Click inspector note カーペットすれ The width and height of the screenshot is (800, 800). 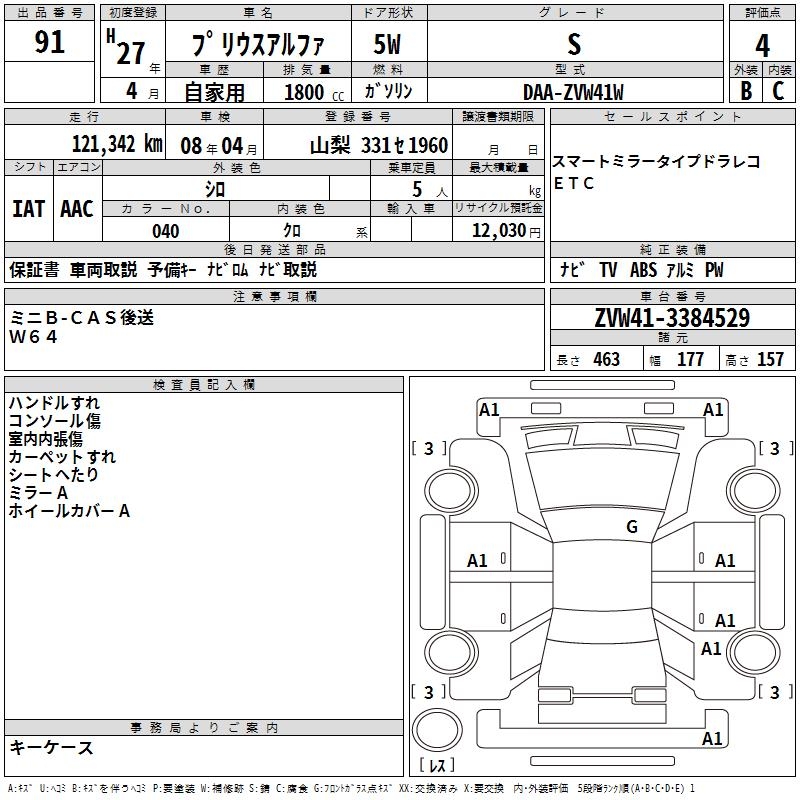(x=62, y=457)
